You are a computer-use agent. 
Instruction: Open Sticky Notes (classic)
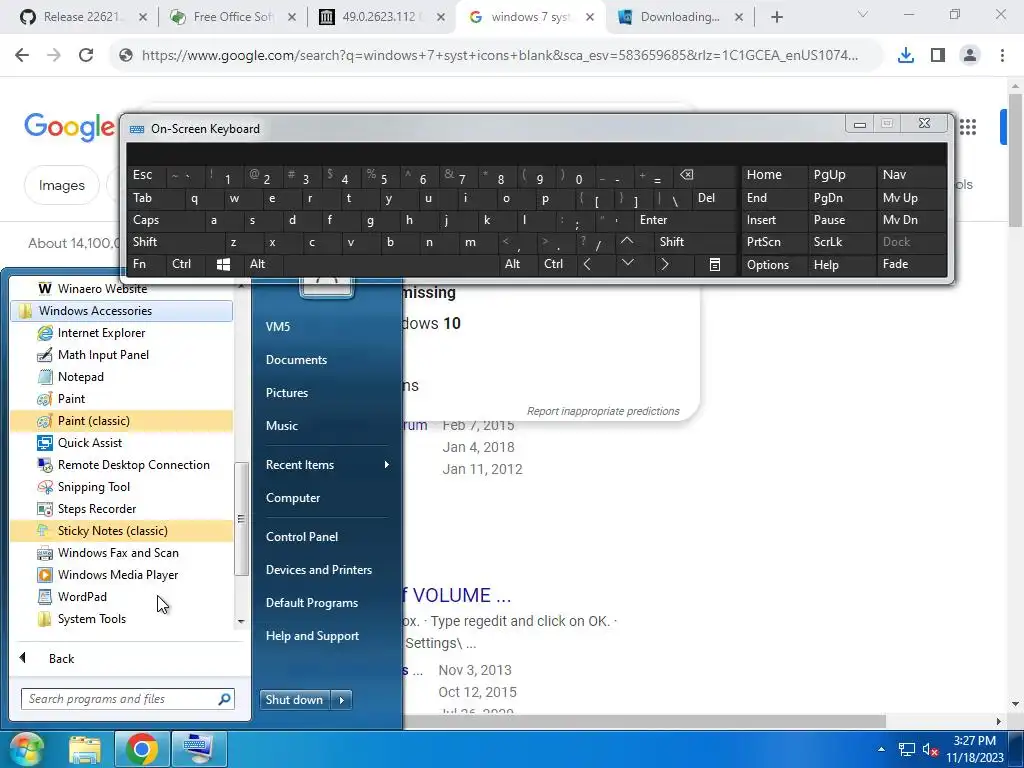click(x=121, y=531)
